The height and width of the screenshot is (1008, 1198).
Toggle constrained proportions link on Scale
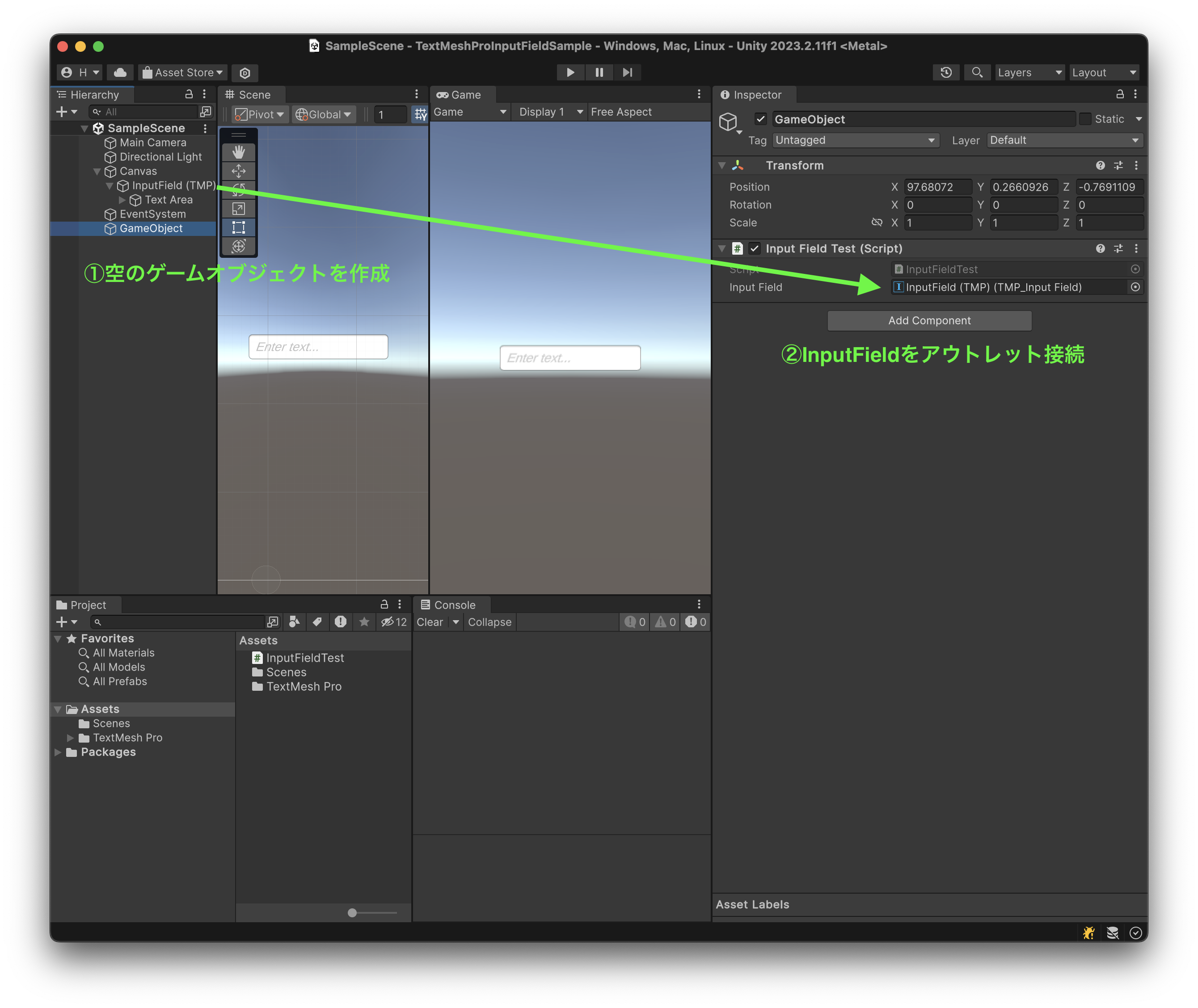coord(876,222)
